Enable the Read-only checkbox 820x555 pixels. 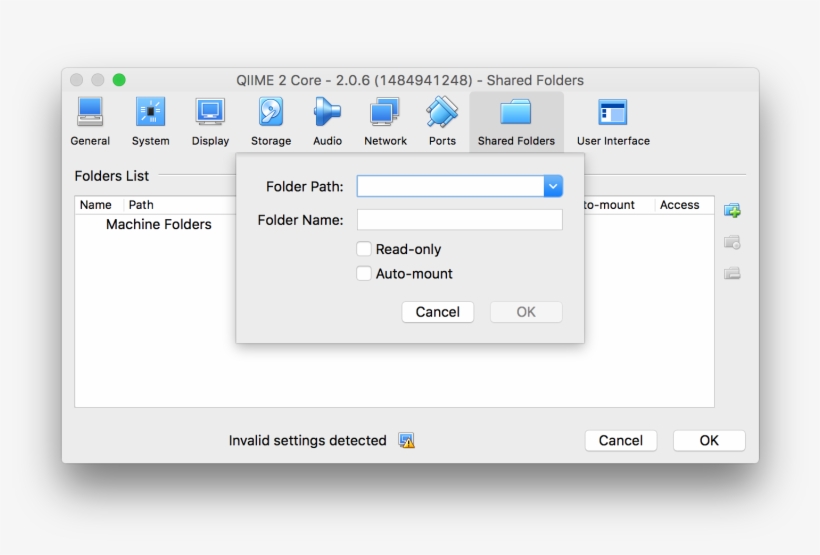(x=363, y=249)
